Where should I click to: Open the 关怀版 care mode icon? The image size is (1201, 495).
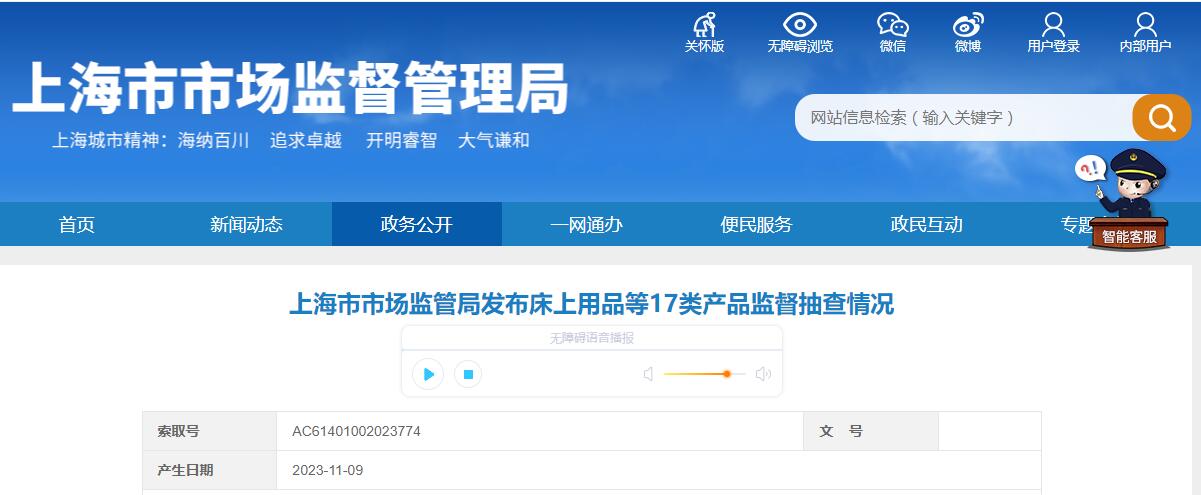click(704, 25)
